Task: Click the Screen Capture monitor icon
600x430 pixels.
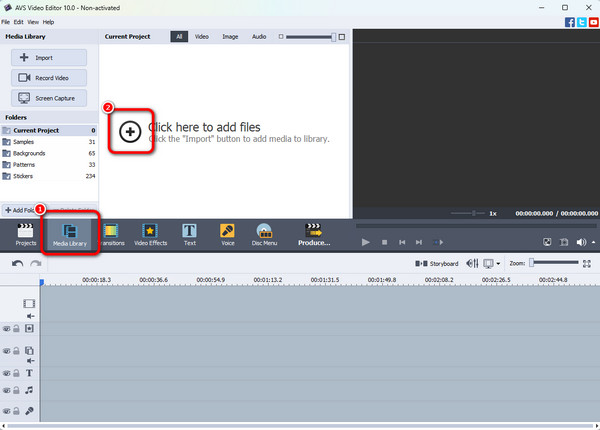Action: (24, 98)
